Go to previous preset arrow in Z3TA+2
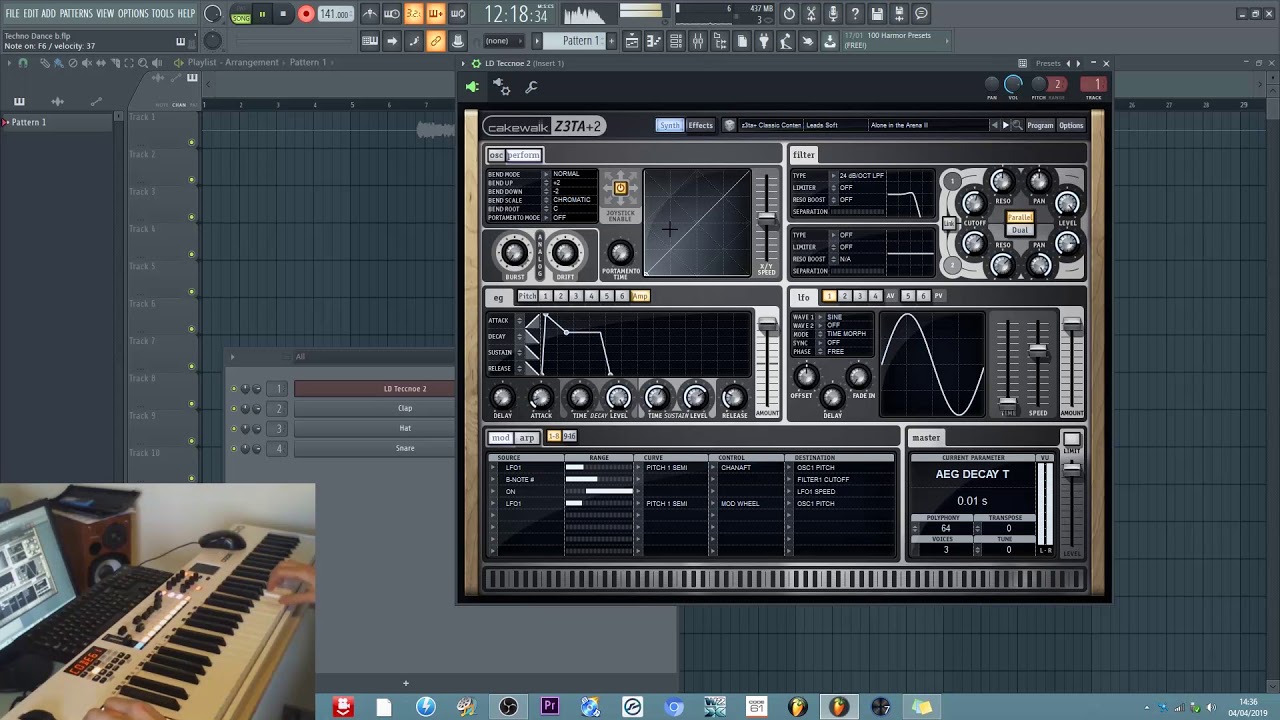 pyautogui.click(x=993, y=125)
